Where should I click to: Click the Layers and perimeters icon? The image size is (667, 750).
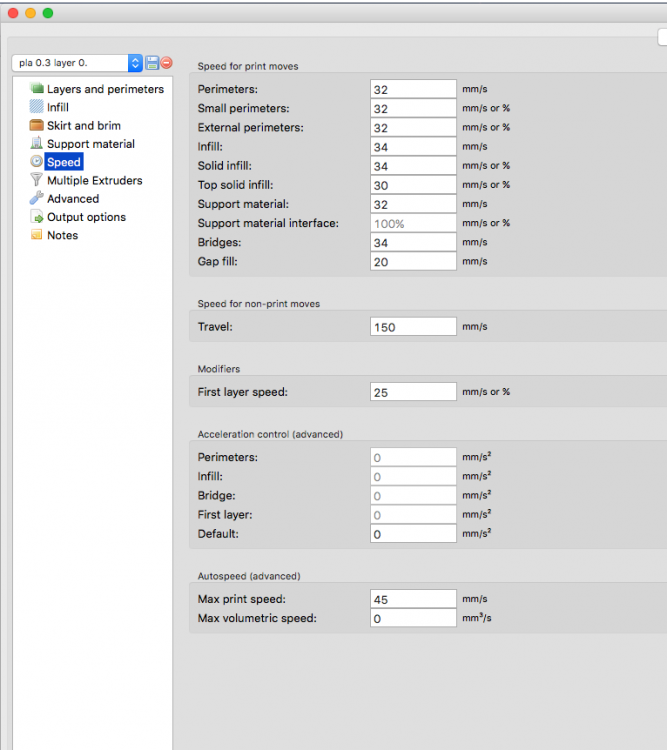coord(37,89)
